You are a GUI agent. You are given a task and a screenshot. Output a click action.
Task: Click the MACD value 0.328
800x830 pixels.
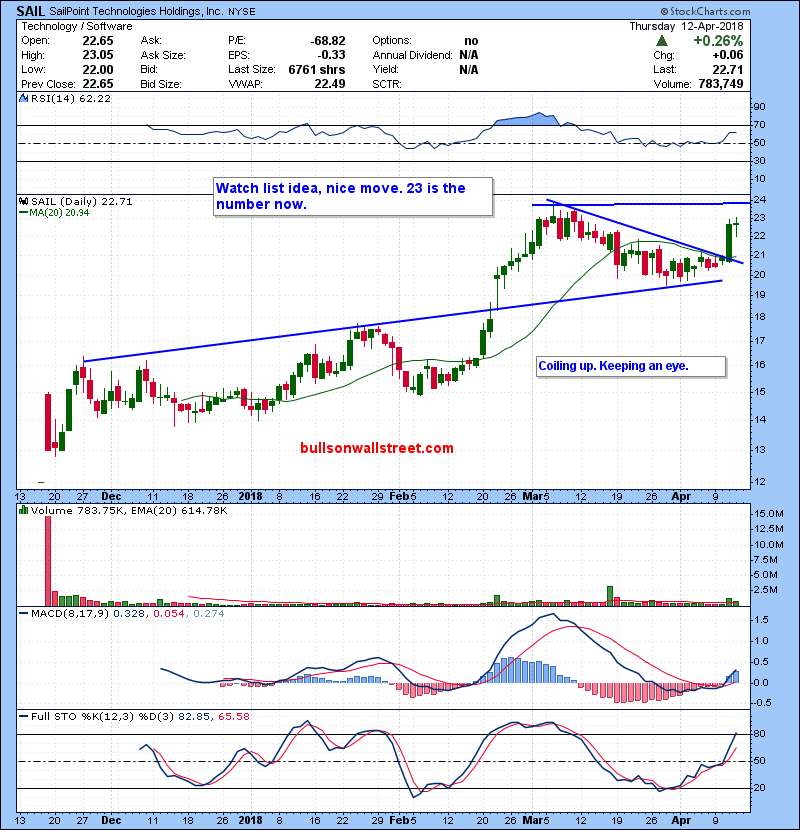pos(129,614)
